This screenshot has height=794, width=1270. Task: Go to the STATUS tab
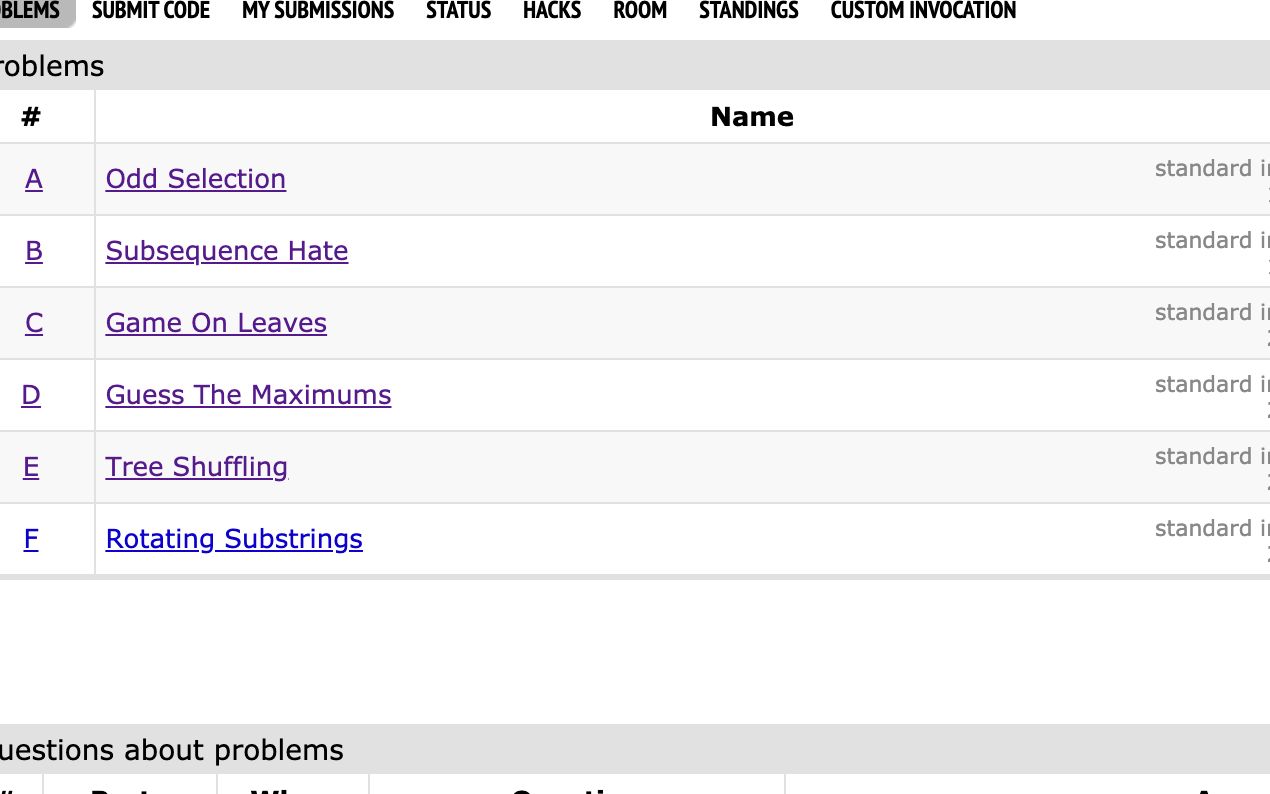click(458, 11)
